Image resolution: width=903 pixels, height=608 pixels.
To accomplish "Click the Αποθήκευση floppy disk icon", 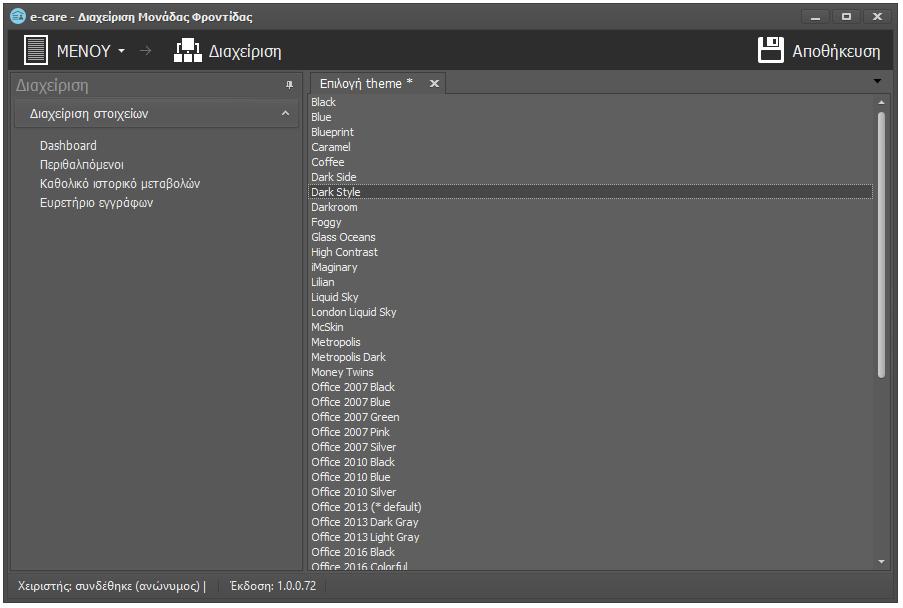I will pos(771,50).
